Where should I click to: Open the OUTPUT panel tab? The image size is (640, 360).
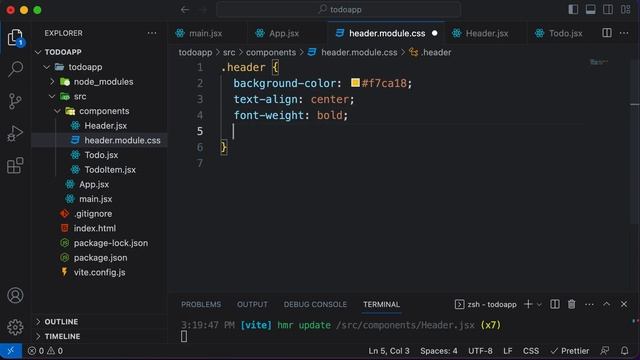click(x=252, y=304)
